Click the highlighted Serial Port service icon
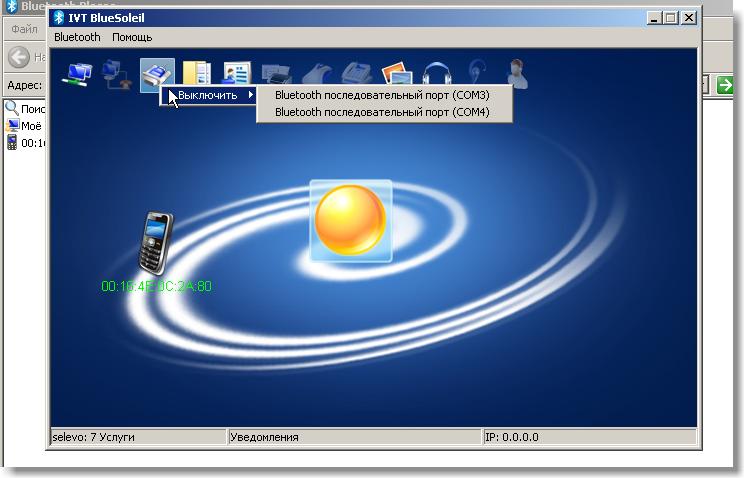This screenshot has width=744, height=478. [x=157, y=74]
